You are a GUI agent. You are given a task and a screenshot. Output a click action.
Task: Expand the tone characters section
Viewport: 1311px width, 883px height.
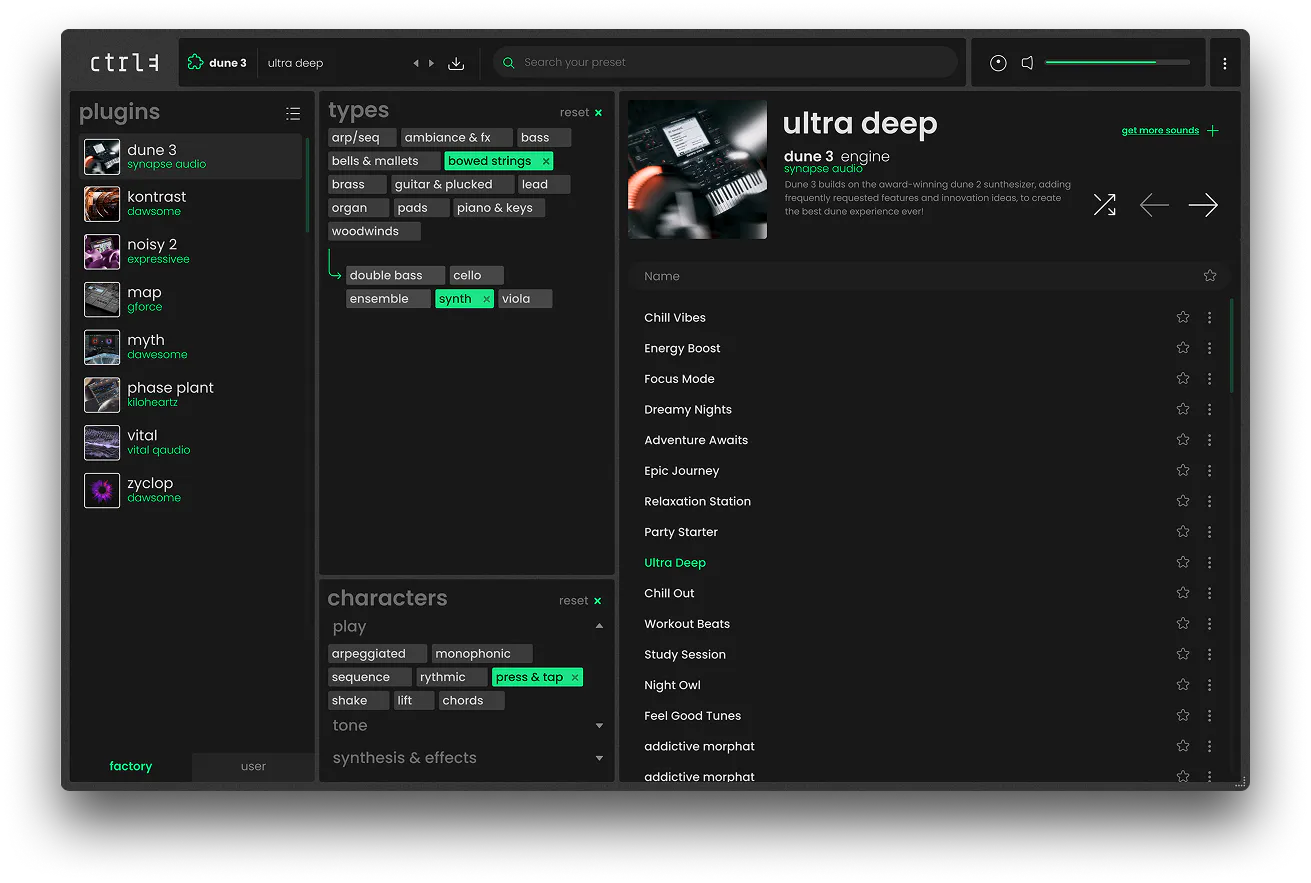[599, 726]
